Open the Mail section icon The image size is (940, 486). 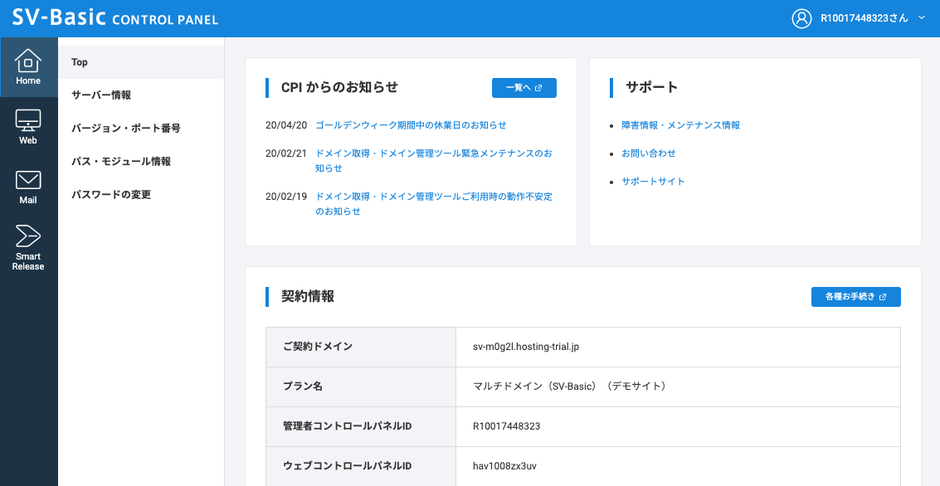pos(28,186)
